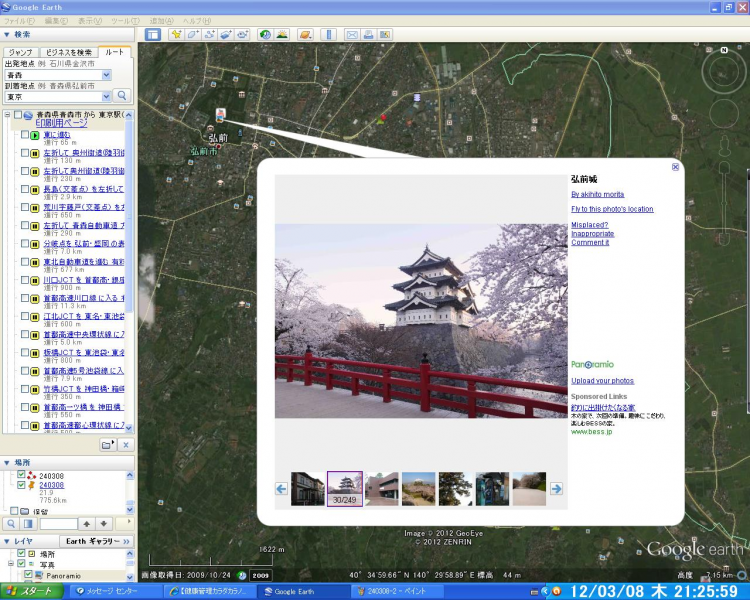The width and height of the screenshot is (750, 600).
Task: Open the ファイル(F) menu
Action: [19, 21]
